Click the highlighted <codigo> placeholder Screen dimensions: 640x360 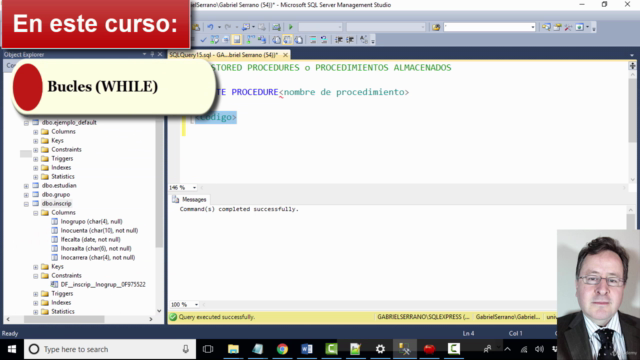pos(216,117)
